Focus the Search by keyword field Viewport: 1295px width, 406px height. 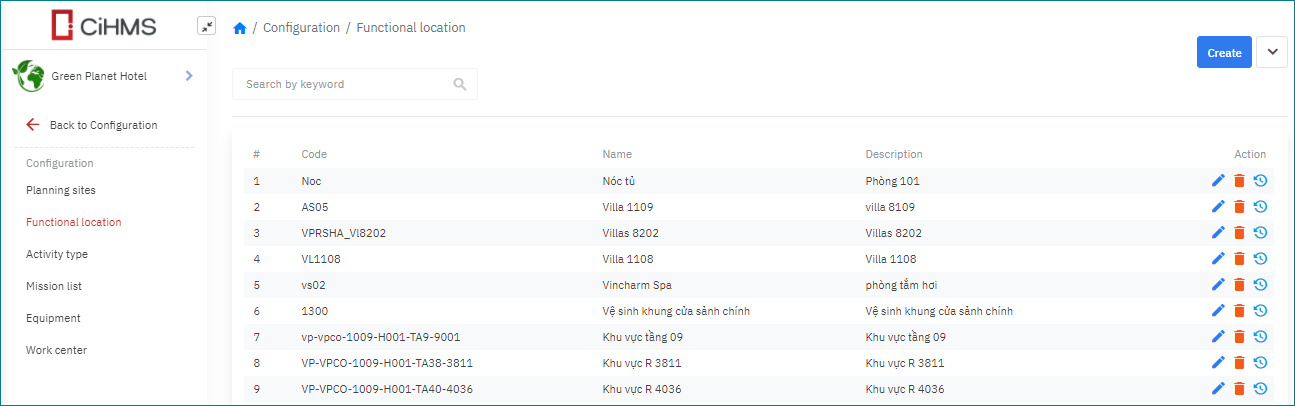[x=342, y=84]
